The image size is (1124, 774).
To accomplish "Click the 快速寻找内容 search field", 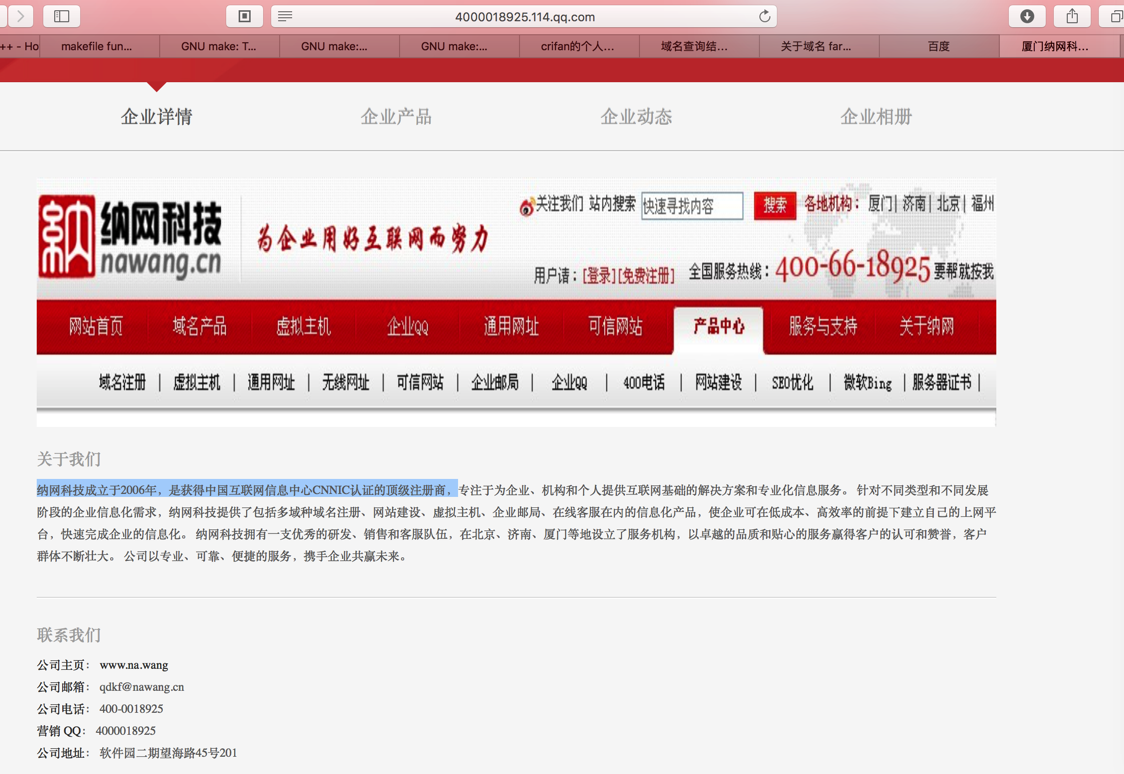I will click(692, 206).
